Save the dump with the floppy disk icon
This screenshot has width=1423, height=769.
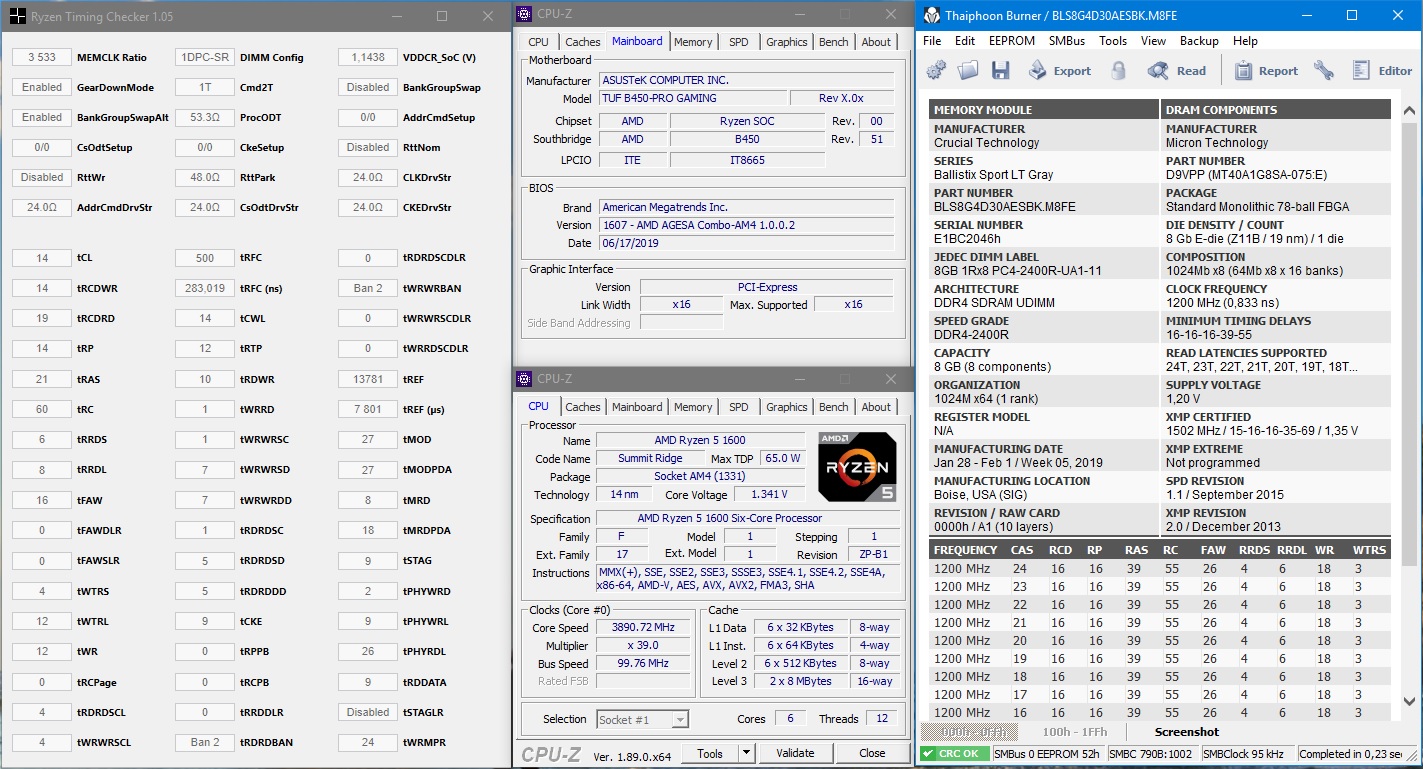click(x=1000, y=70)
